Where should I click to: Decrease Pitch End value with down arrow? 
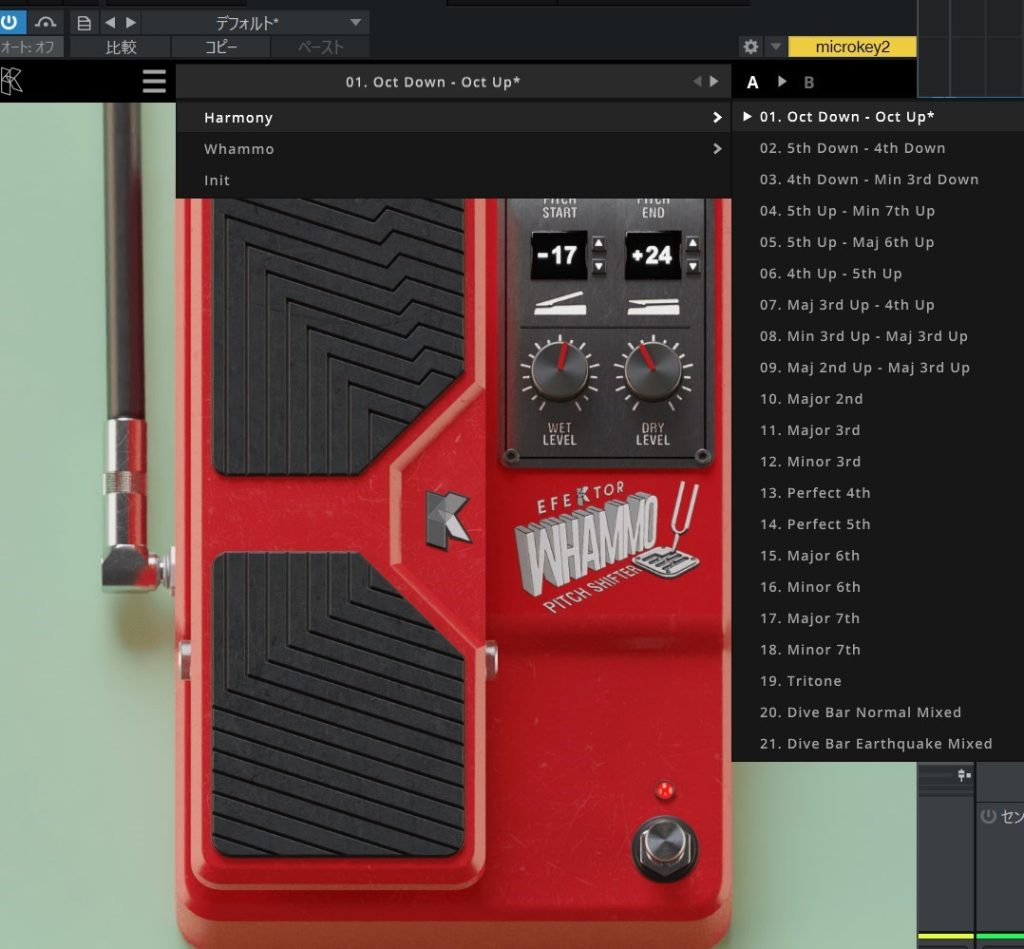[693, 267]
